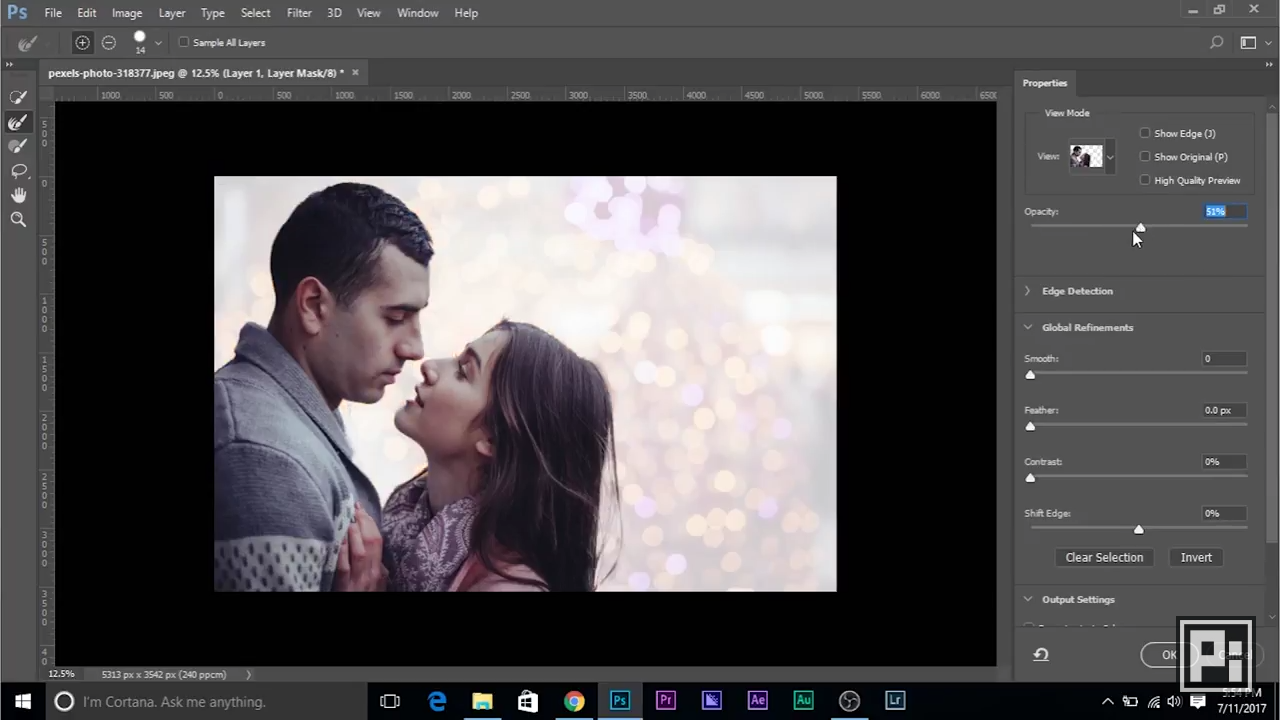The width and height of the screenshot is (1280, 720).
Task: Click the Invert button
Action: click(x=1196, y=558)
